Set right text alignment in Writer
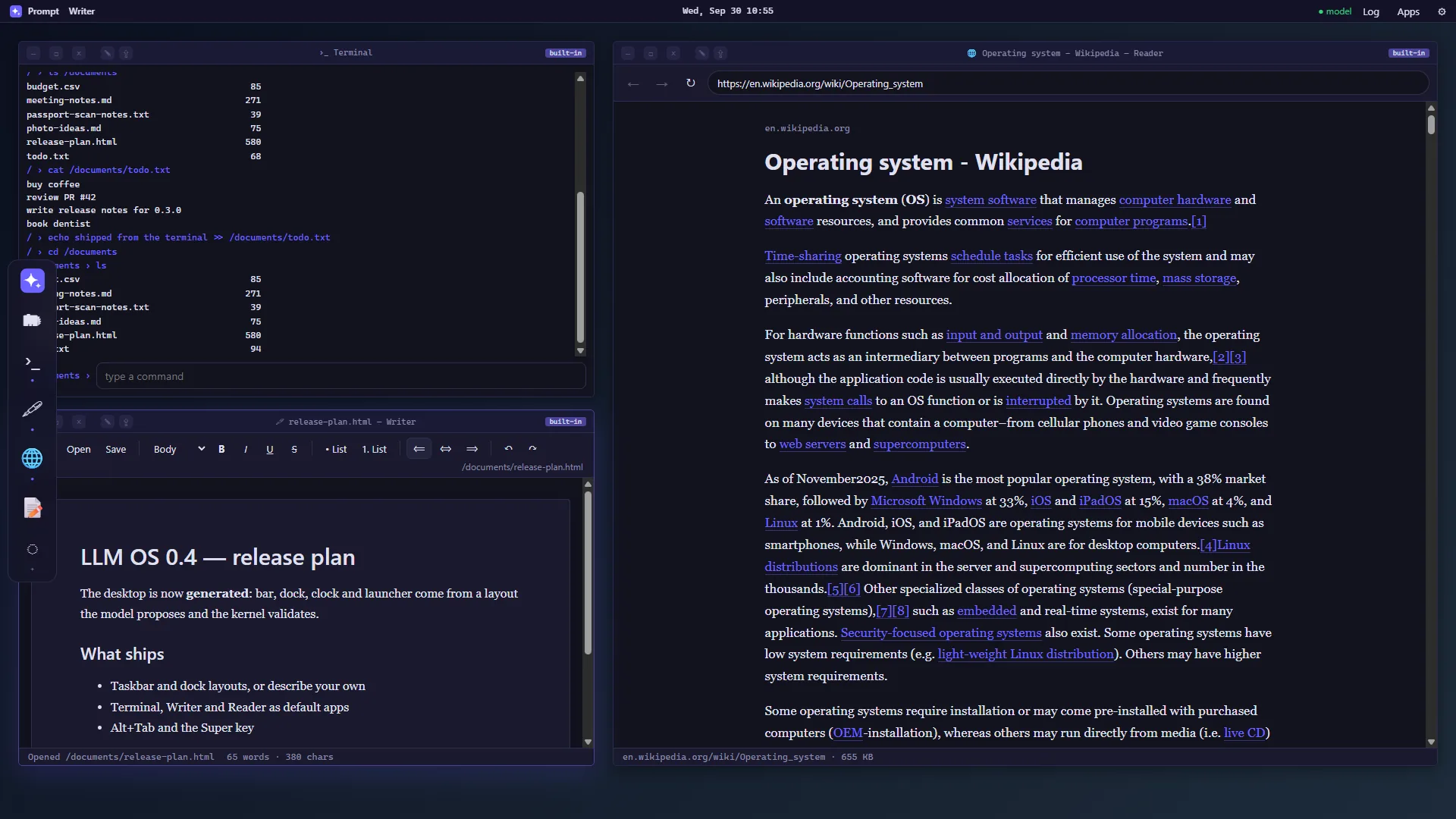 [x=472, y=449]
